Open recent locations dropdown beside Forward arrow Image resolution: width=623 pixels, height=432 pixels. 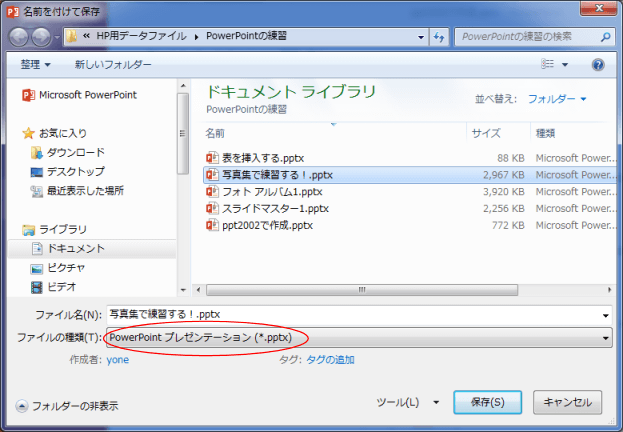pyautogui.click(x=57, y=38)
